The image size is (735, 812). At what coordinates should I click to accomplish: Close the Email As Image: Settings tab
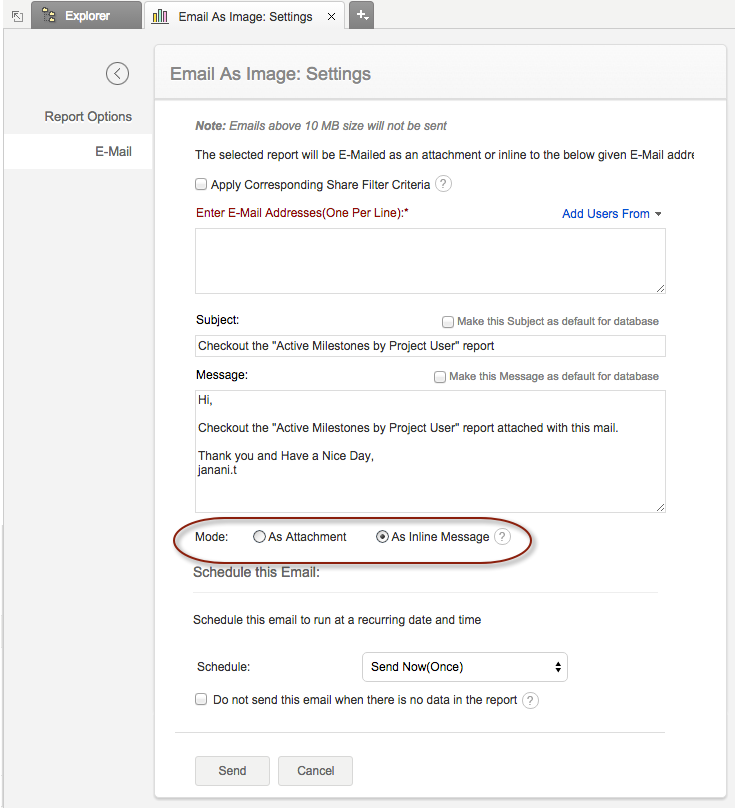click(x=331, y=17)
